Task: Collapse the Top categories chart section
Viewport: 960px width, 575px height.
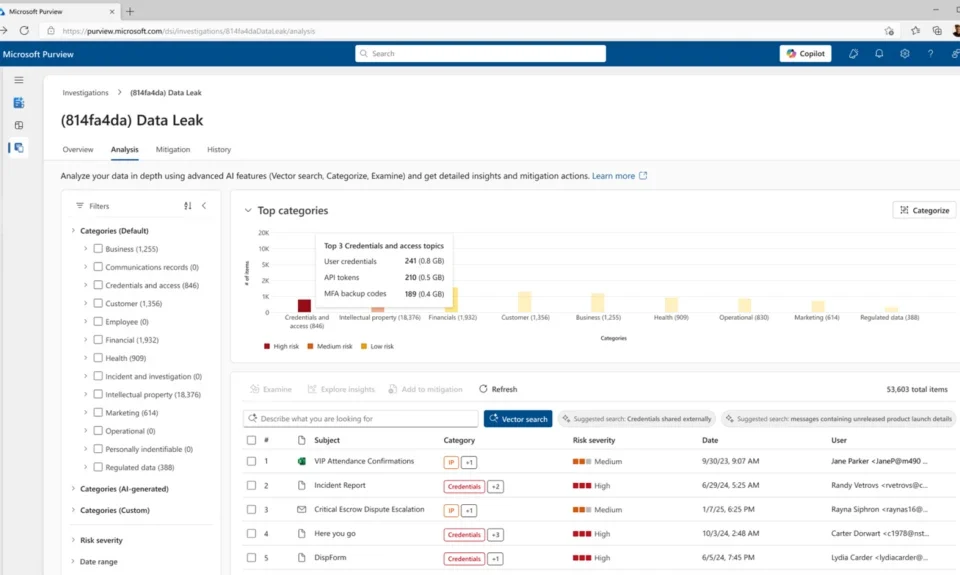Action: 248,211
